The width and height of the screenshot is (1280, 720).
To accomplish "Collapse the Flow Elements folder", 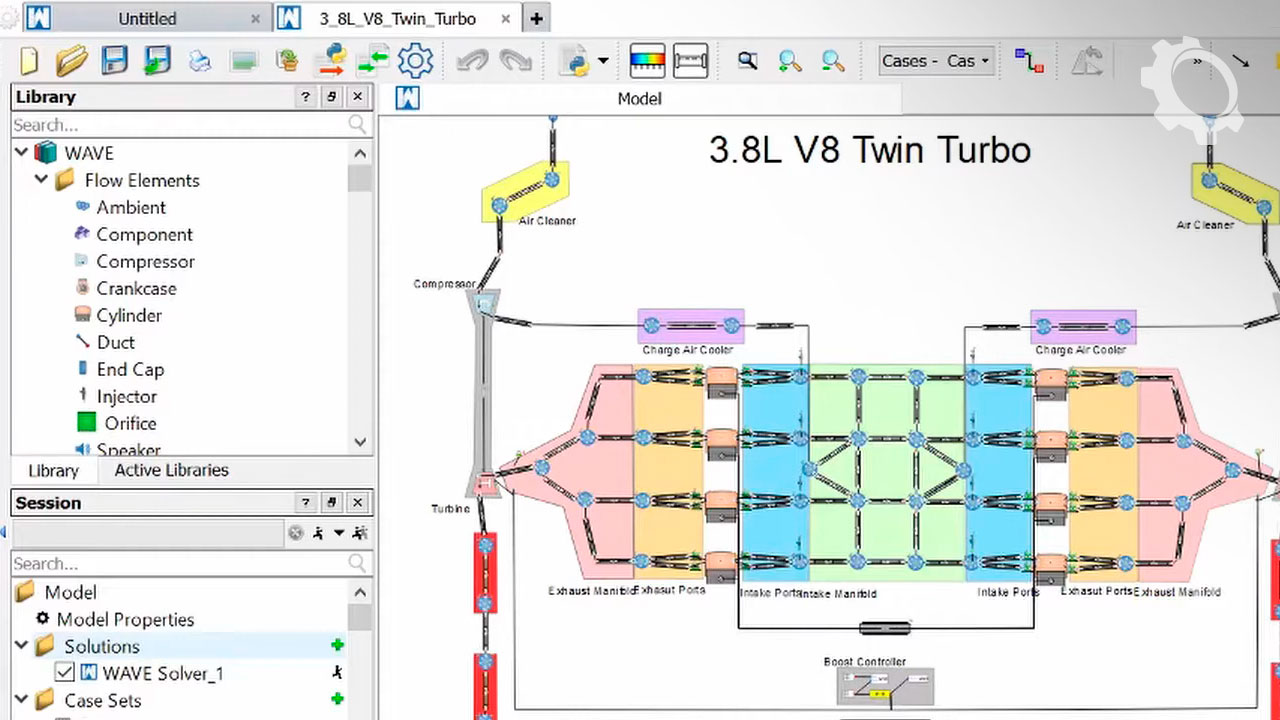I will coord(41,180).
